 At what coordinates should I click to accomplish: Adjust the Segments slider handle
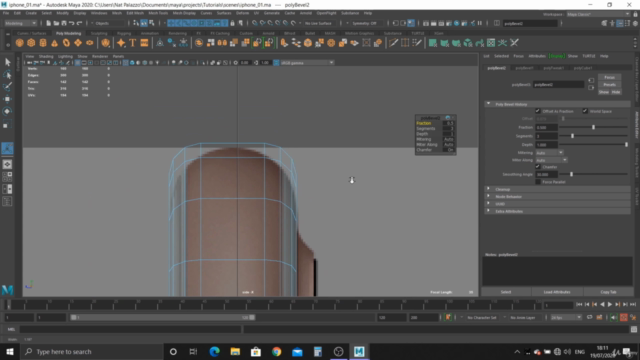[572, 136]
